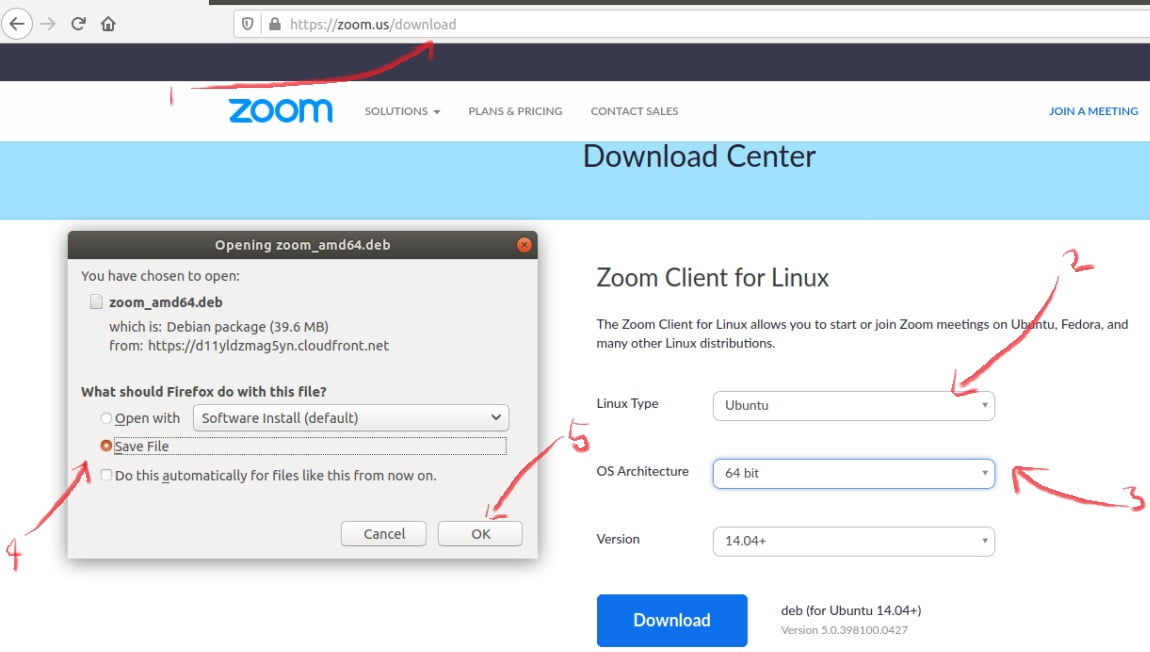Click the browser back navigation arrow

18,23
